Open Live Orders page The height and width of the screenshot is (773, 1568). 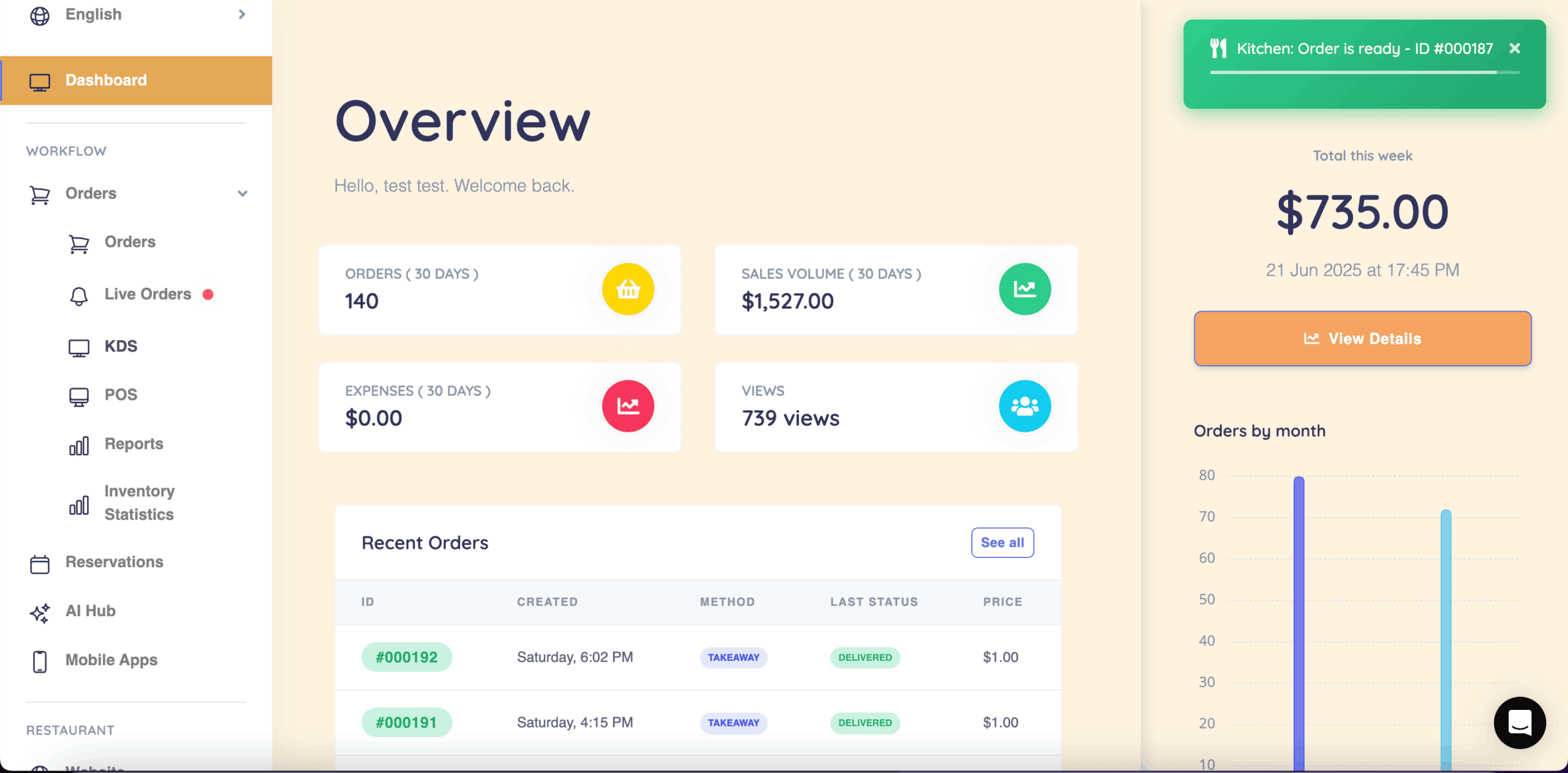148,294
